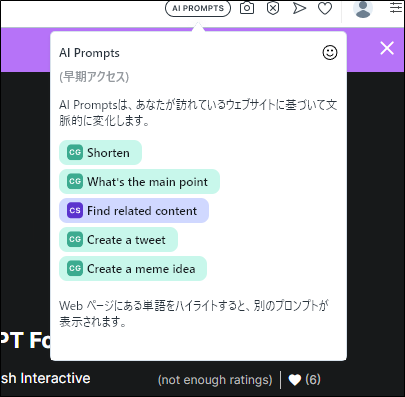Close the purple banner with X
405x397 pixels.
point(387,48)
